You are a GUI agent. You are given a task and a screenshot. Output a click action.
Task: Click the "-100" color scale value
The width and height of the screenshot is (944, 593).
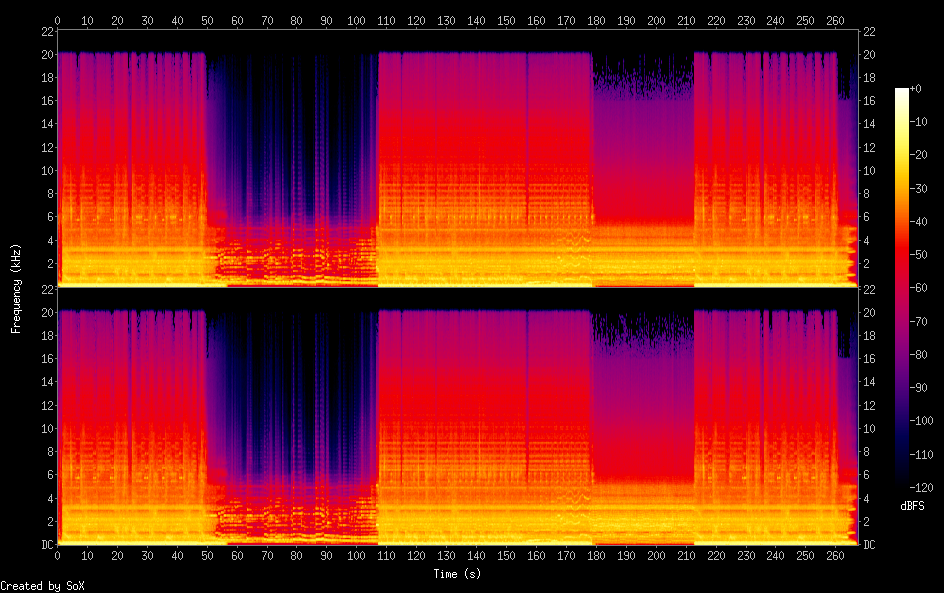click(x=922, y=421)
